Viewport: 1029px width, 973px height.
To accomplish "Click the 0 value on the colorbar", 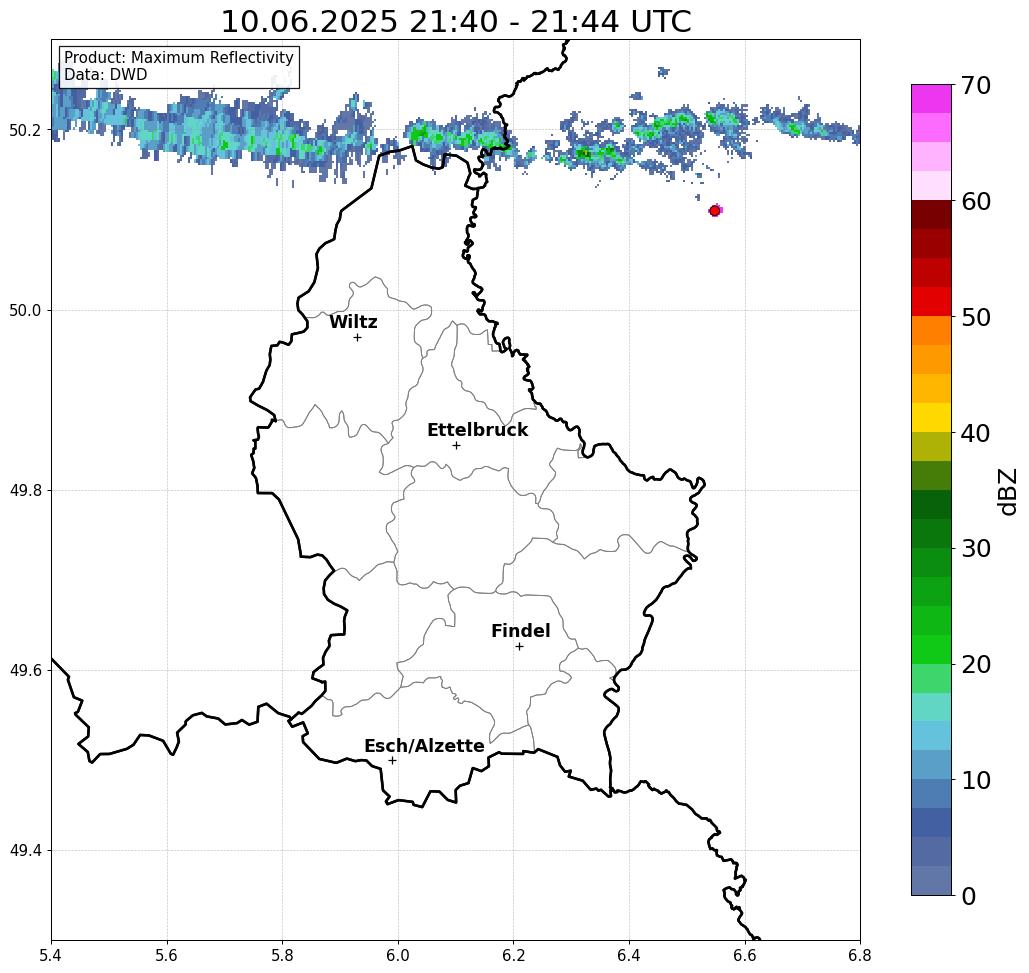I will pyautogui.click(x=969, y=896).
